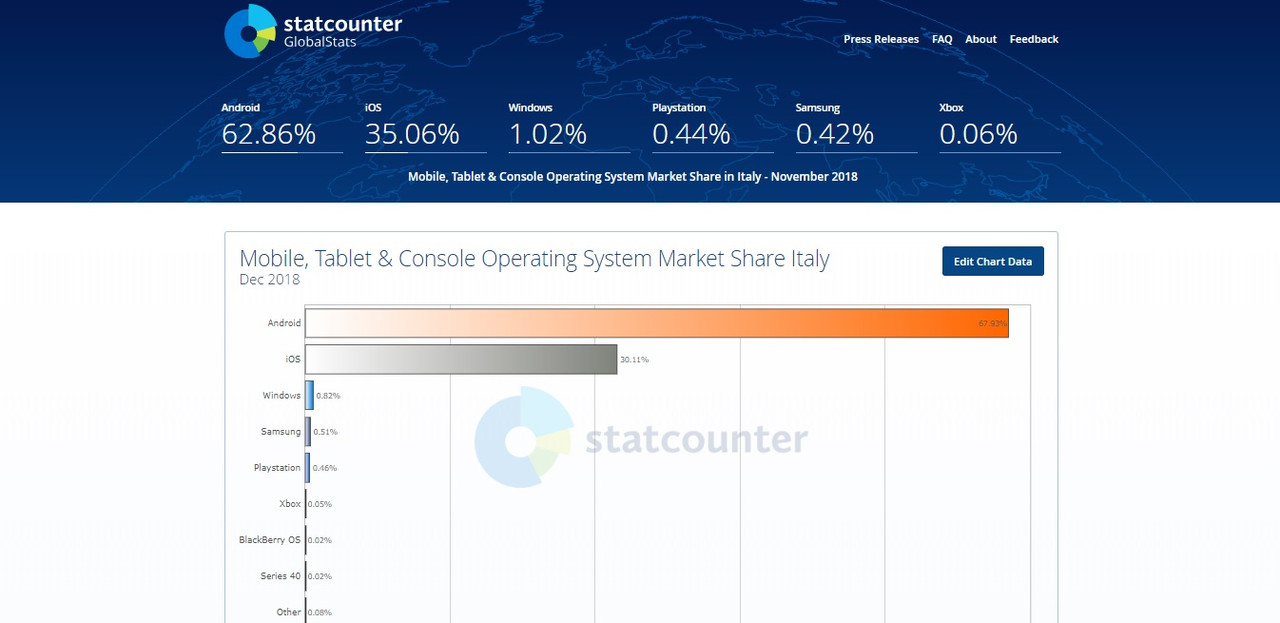Click the Playstation axis label

277,467
